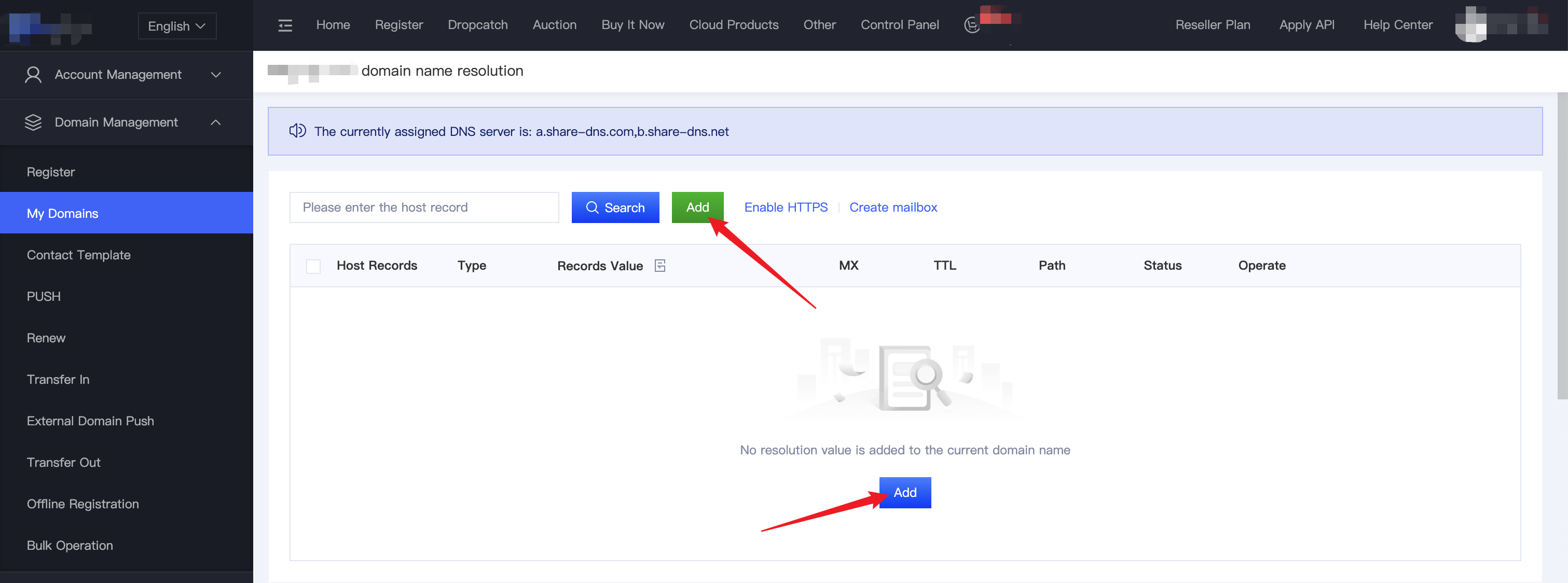Open the Account Management user icon

click(x=34, y=74)
